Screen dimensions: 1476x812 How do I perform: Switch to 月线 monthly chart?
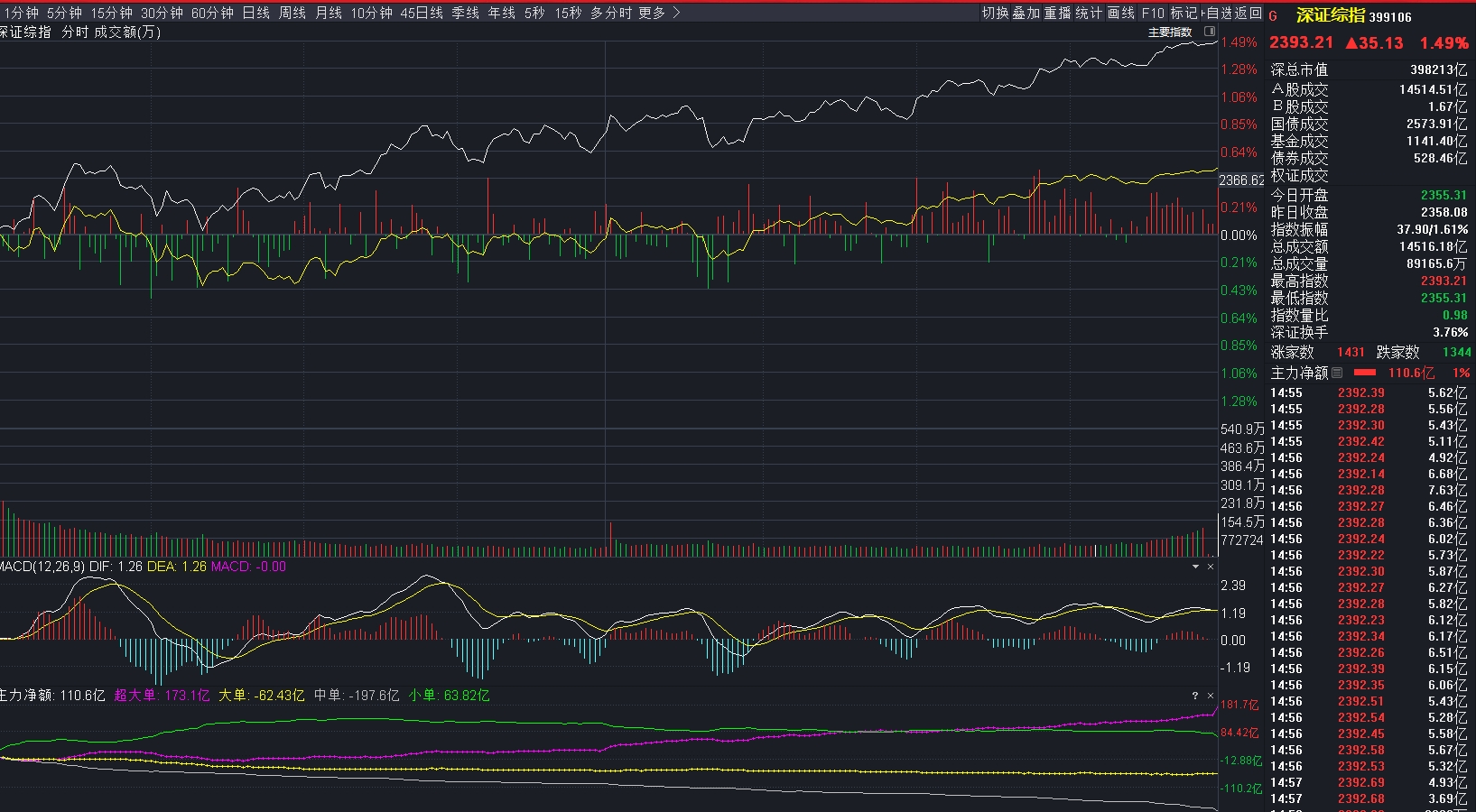pos(329,13)
